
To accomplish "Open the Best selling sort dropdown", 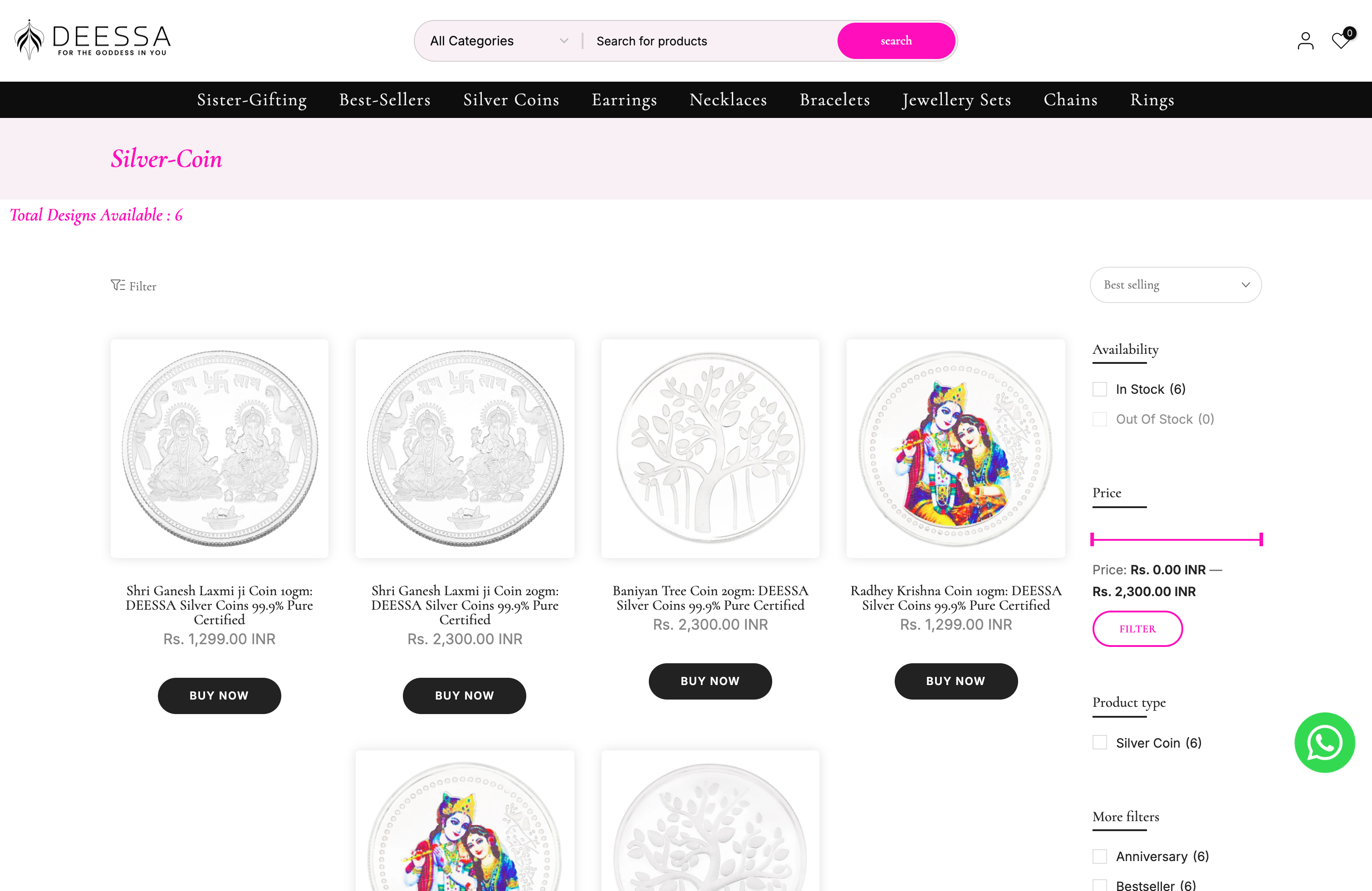I will click(1176, 284).
